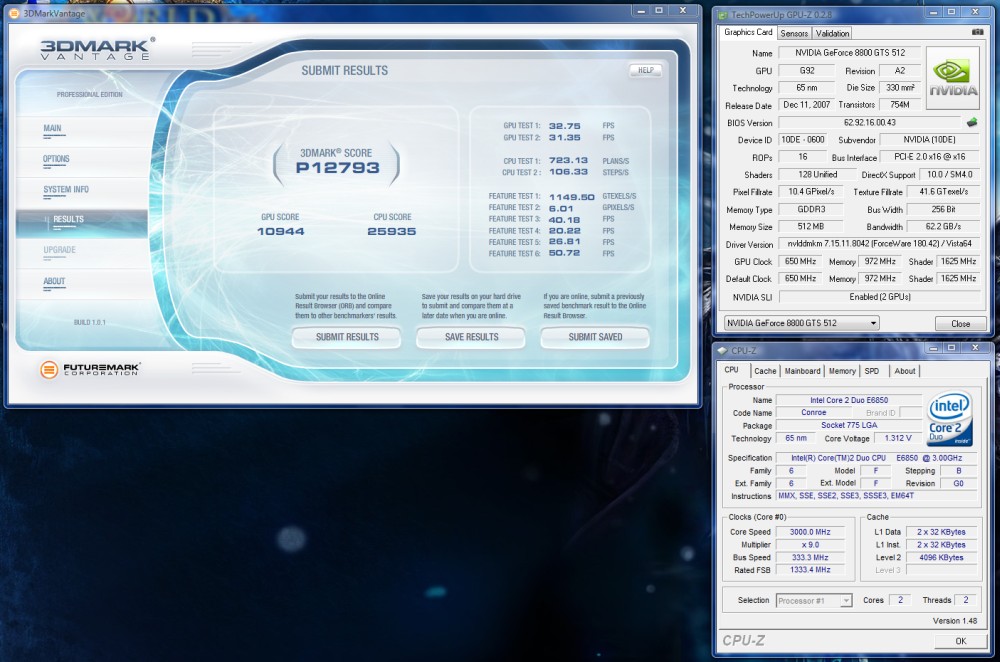Click the P12793 3DMark score

pyautogui.click(x=337, y=168)
